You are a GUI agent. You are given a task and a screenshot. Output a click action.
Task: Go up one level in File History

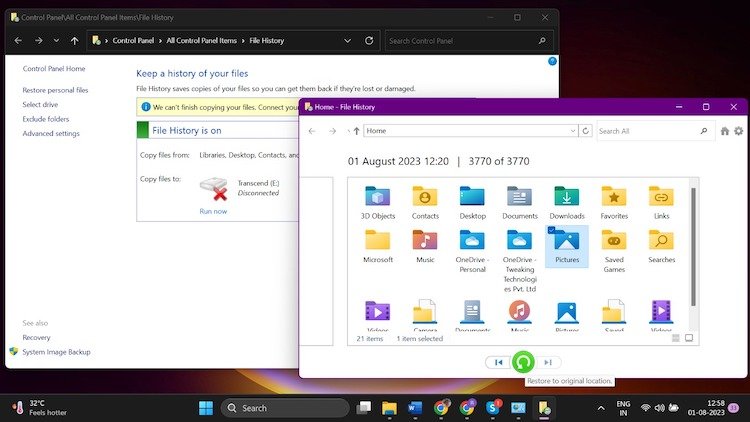click(356, 131)
